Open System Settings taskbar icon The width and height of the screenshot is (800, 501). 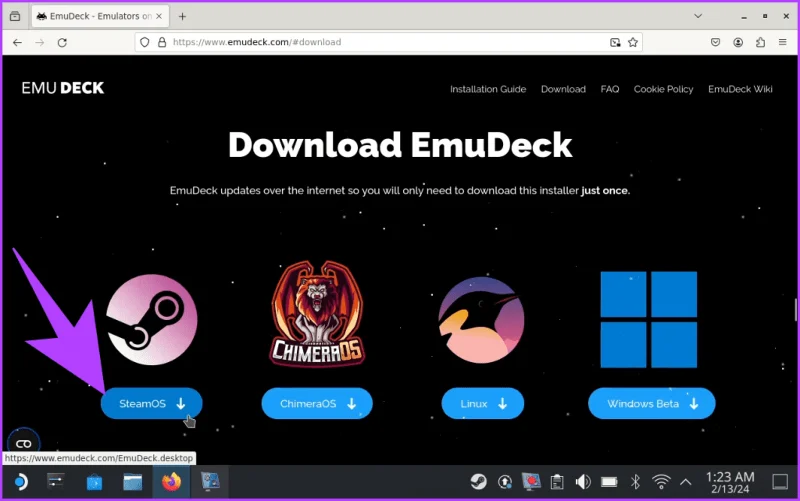tap(56, 482)
